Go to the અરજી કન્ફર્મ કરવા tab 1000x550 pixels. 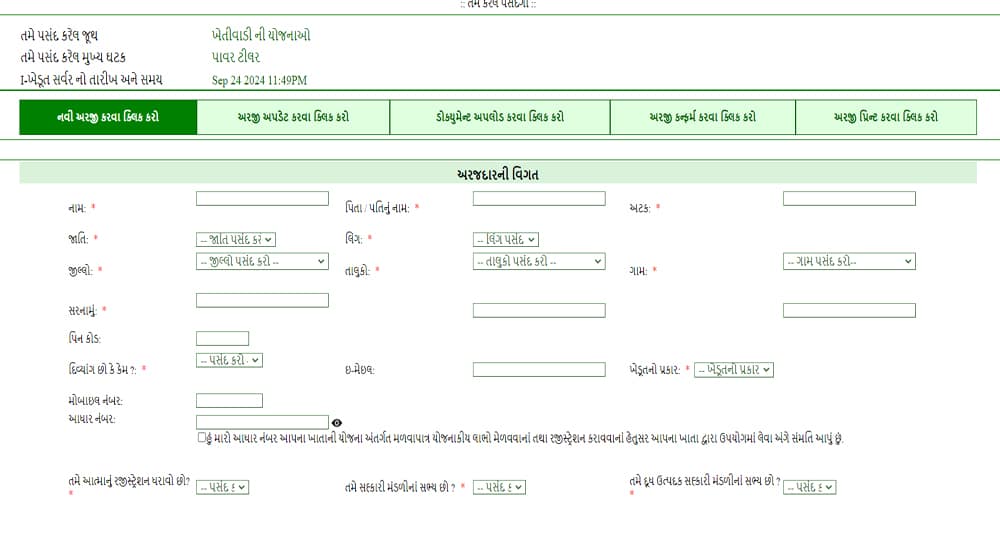click(702, 117)
